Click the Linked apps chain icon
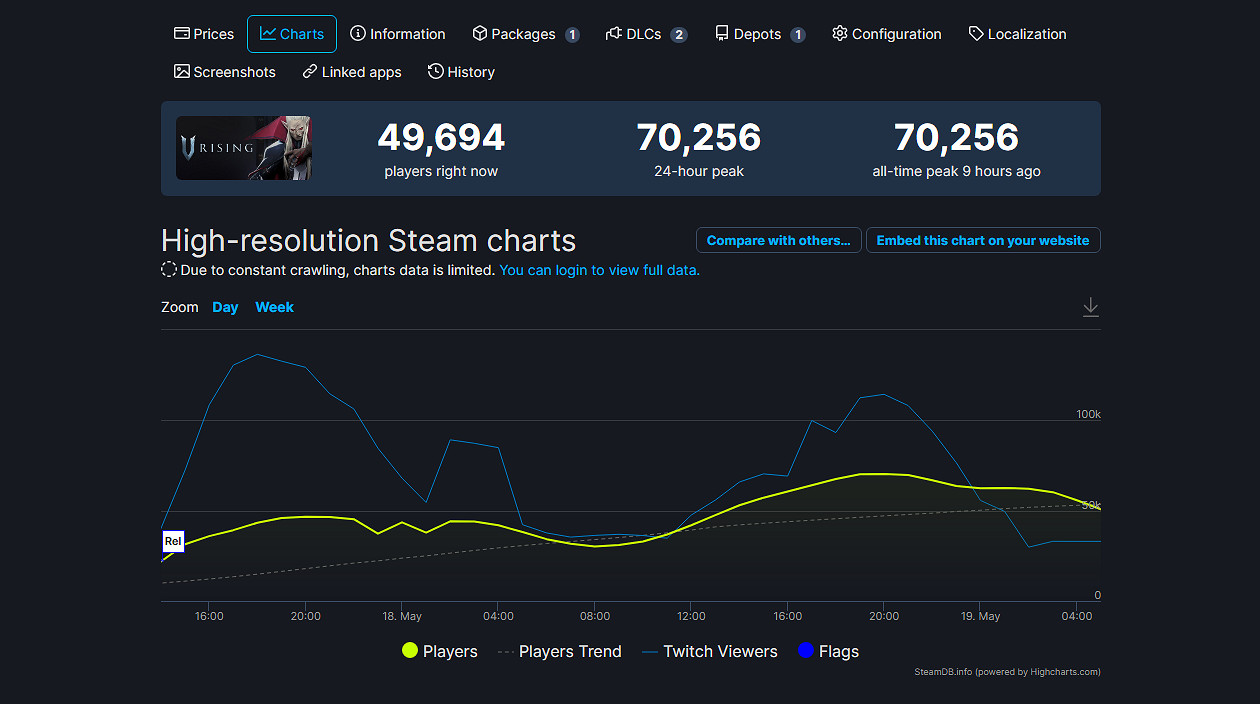 pyautogui.click(x=309, y=71)
